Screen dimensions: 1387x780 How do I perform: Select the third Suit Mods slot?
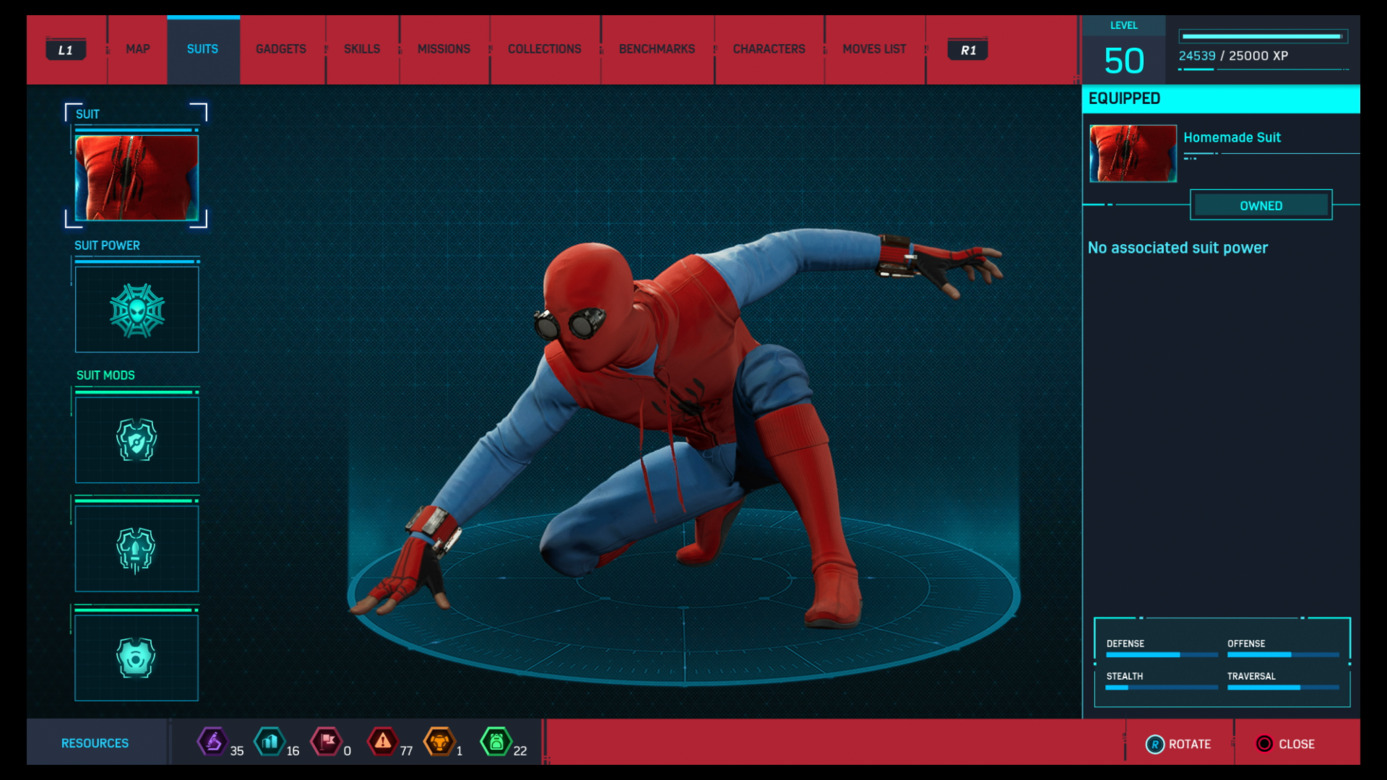137,658
